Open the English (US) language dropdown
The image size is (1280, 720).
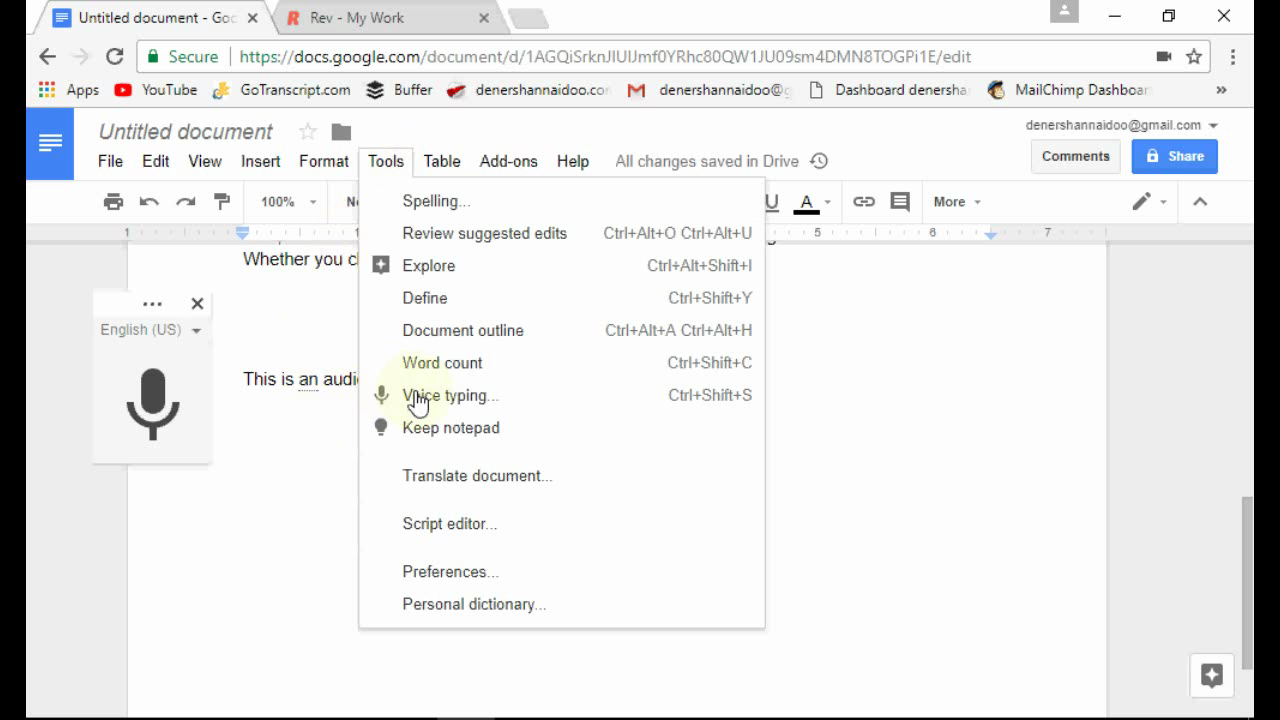151,330
